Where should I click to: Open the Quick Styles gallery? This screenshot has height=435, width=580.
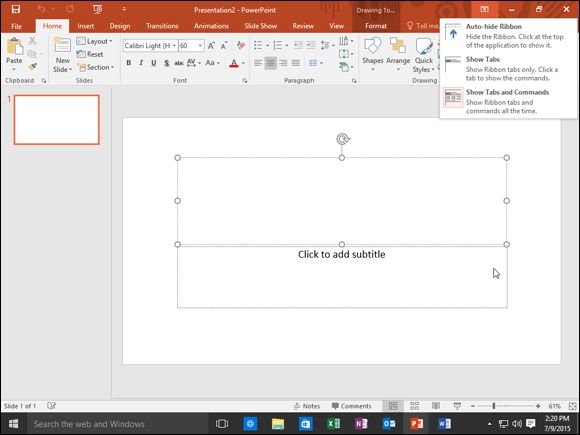(424, 55)
